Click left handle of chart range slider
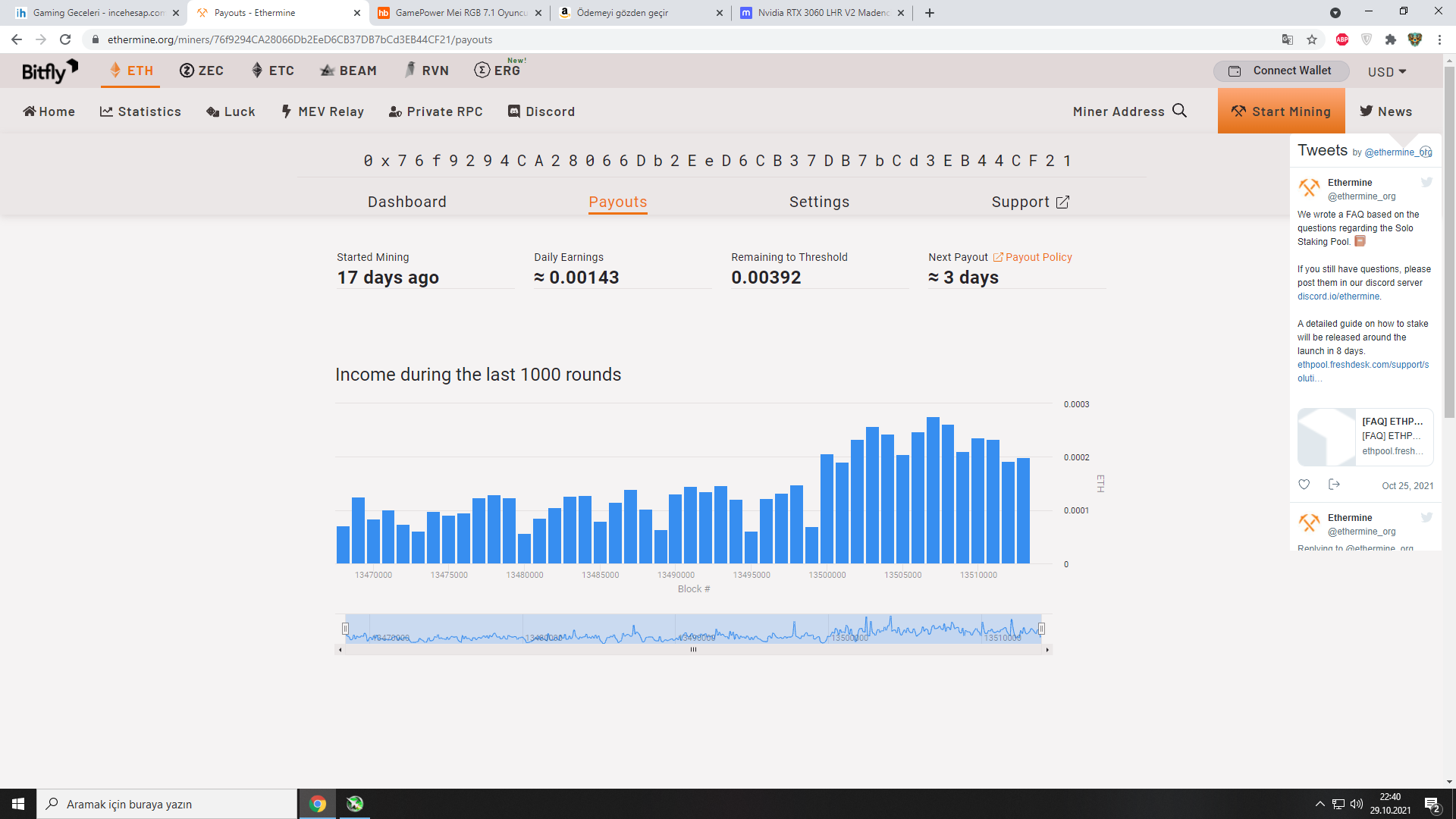The height and width of the screenshot is (819, 1456). (345, 629)
